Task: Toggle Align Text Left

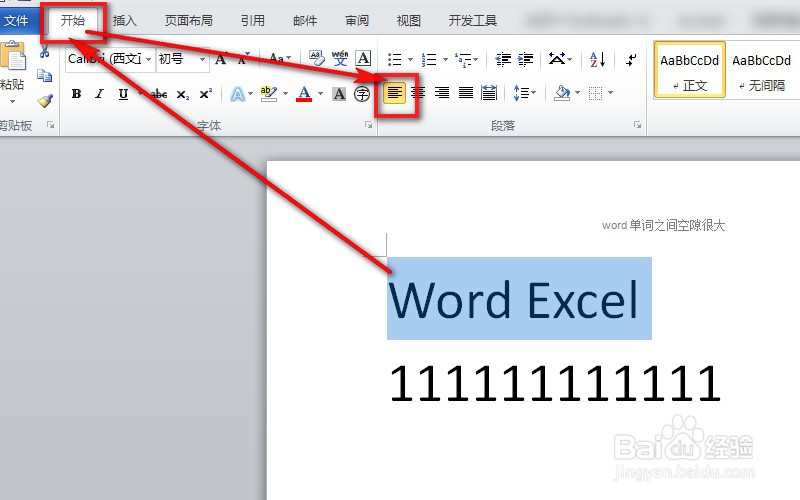Action: pyautogui.click(x=394, y=93)
